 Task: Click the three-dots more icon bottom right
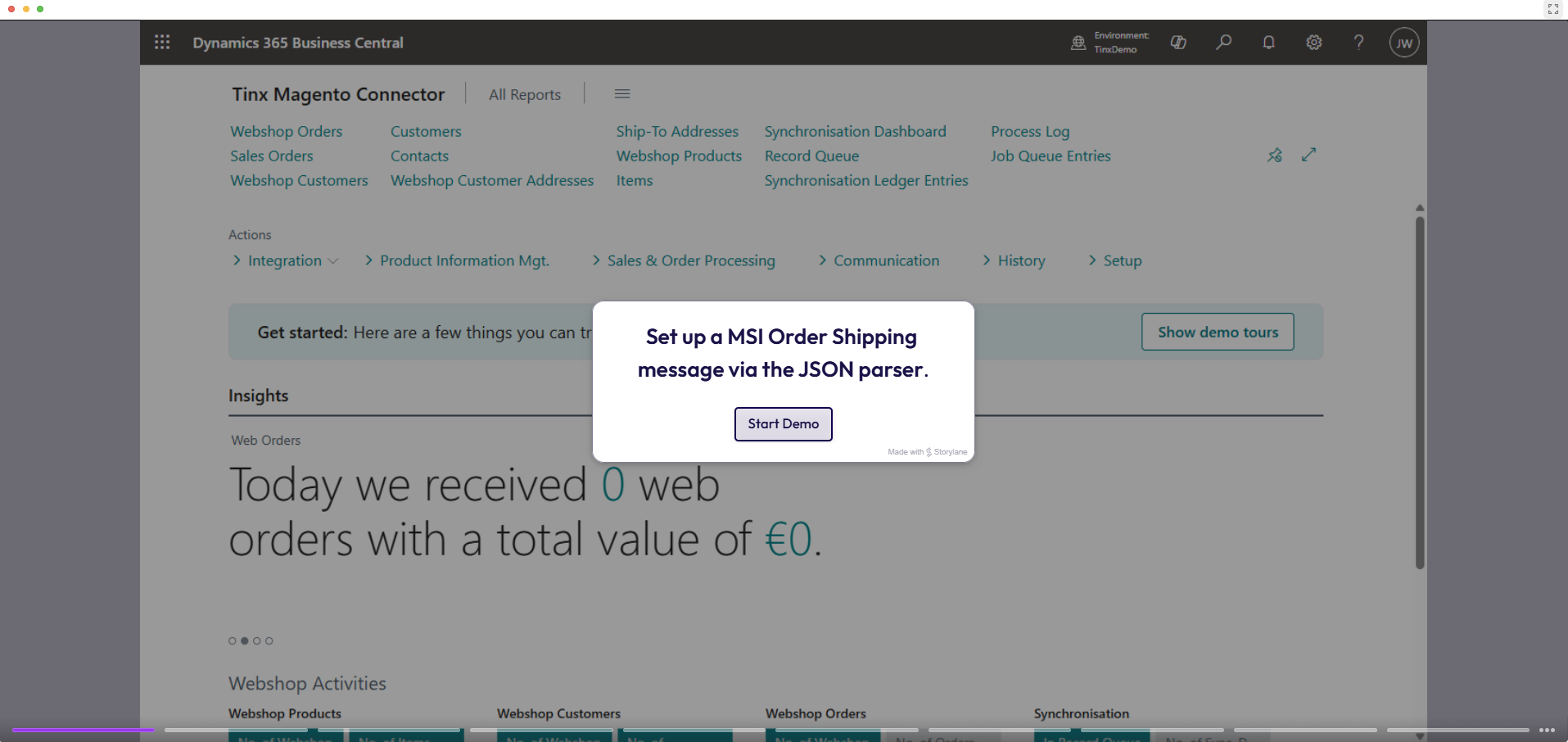click(x=1547, y=730)
